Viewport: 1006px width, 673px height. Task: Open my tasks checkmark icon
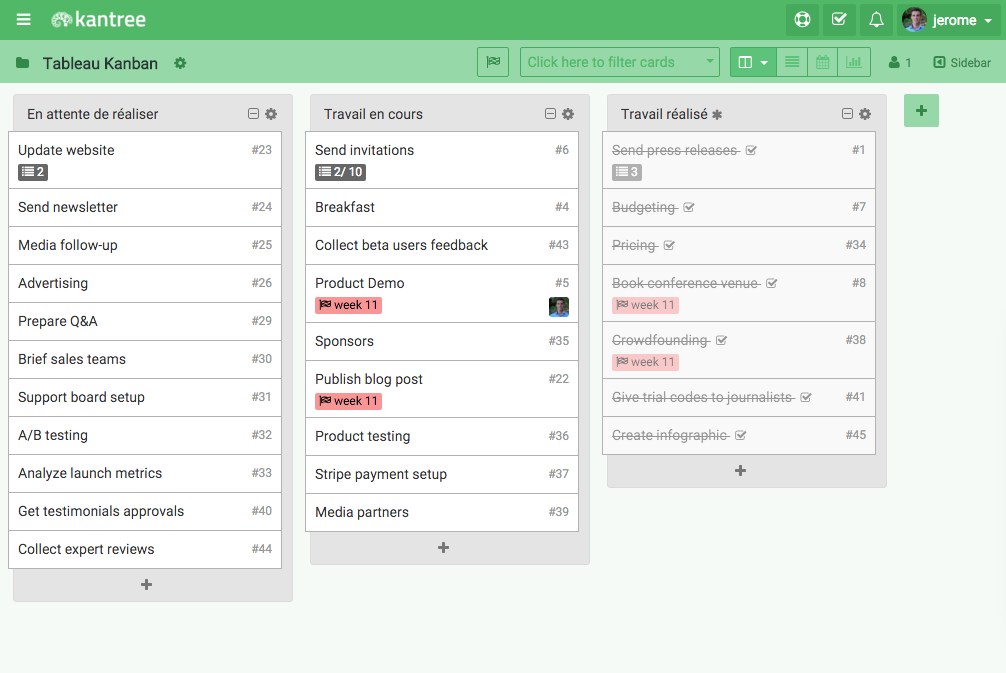point(839,20)
